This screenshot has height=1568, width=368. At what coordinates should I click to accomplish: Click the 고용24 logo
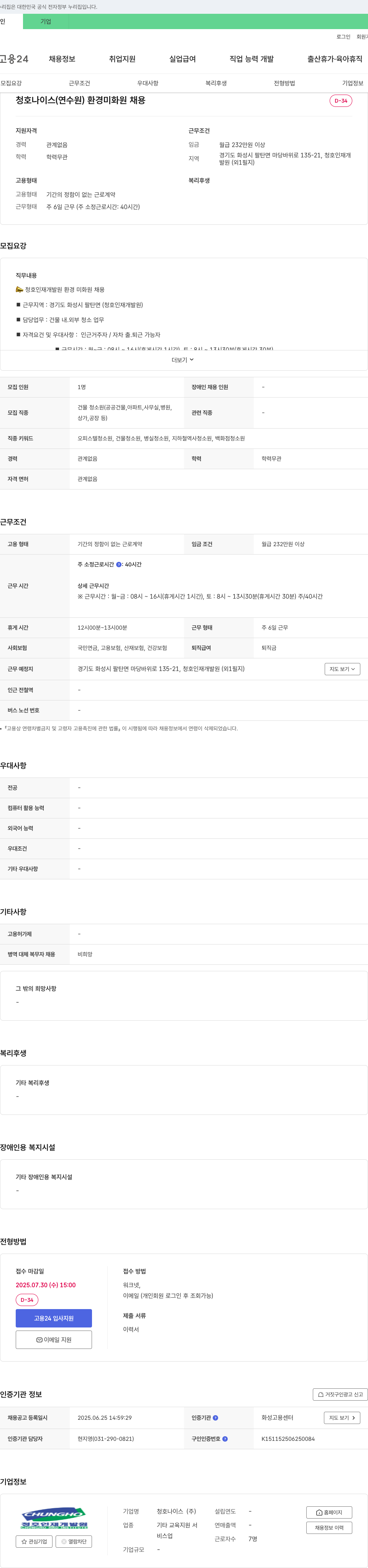click(14, 59)
